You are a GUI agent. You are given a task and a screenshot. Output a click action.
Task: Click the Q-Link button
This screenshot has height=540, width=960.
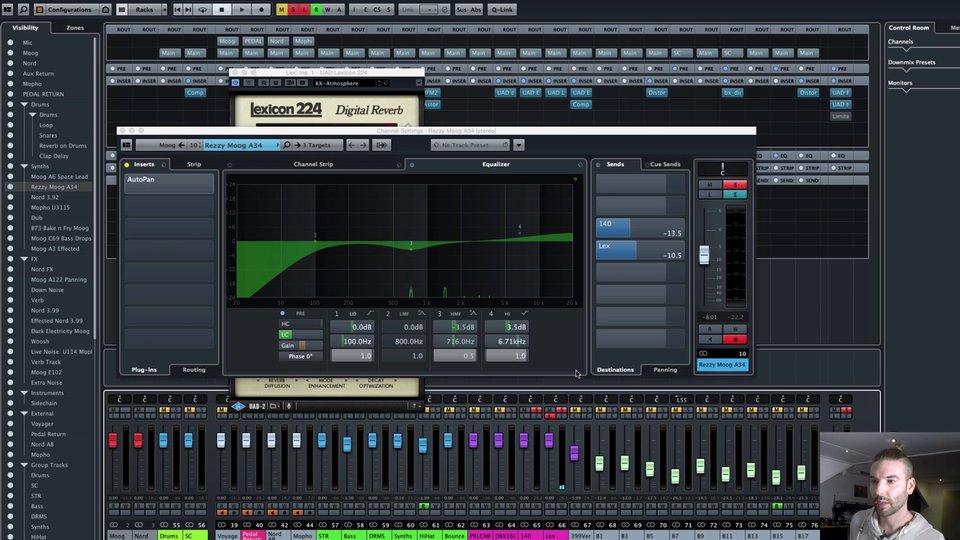[502, 9]
